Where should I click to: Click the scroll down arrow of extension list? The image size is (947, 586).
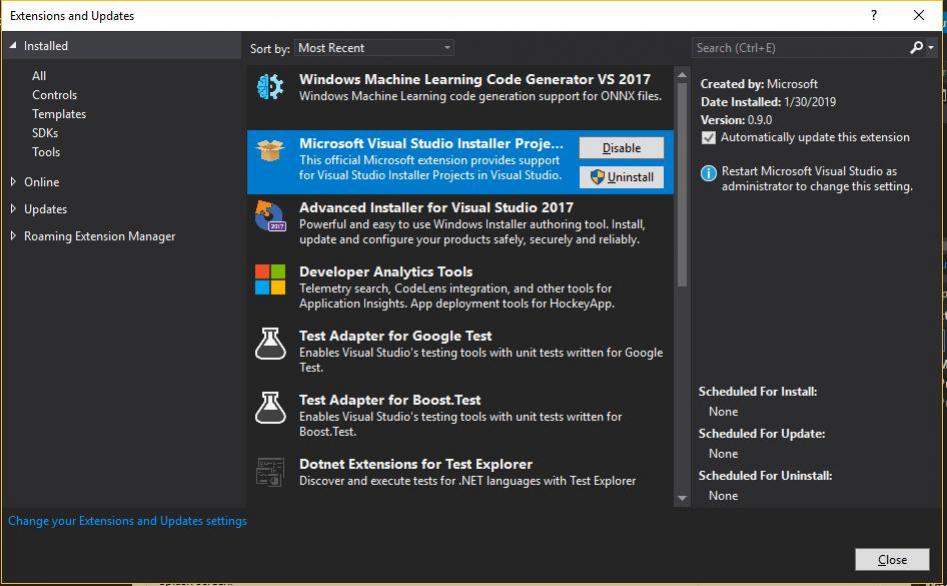[682, 498]
